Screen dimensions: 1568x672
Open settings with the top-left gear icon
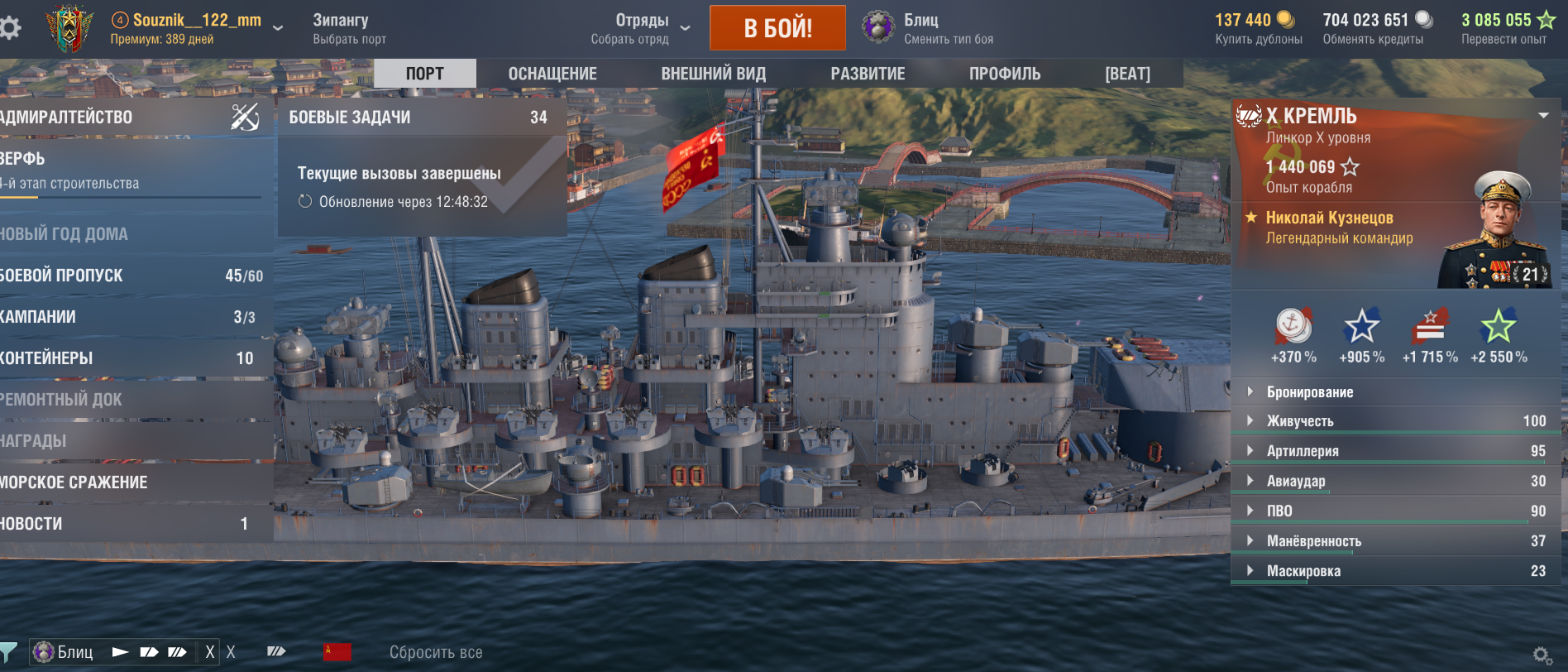coord(9,28)
